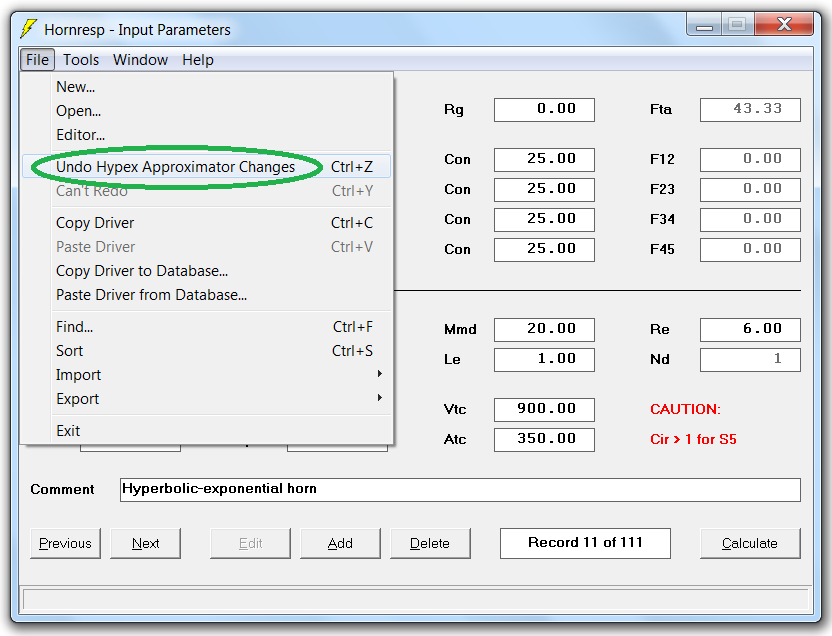Click the Le value field
This screenshot has height=636, width=832.
click(x=544, y=360)
